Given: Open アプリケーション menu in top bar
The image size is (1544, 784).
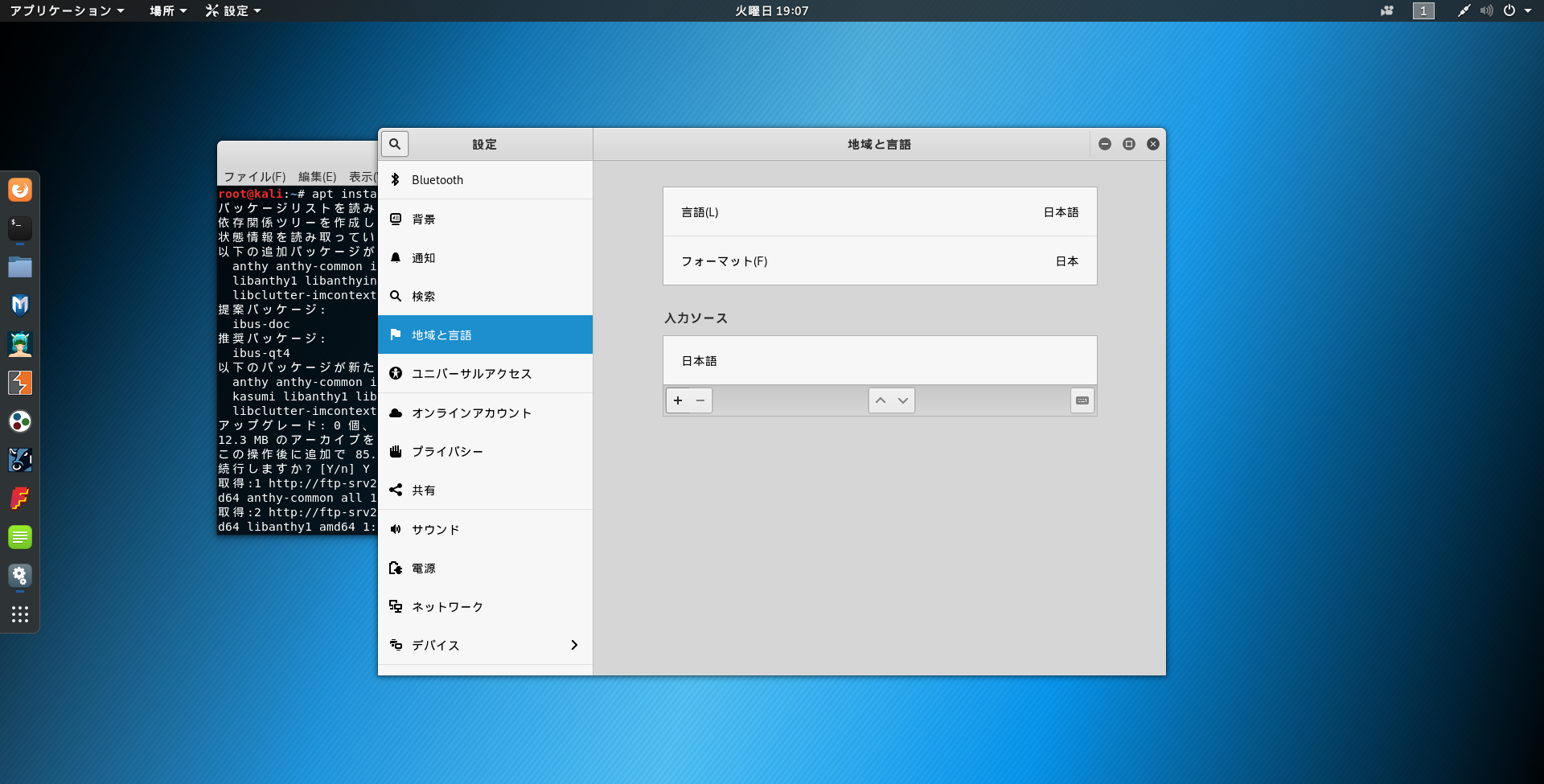Looking at the screenshot, I should point(67,10).
